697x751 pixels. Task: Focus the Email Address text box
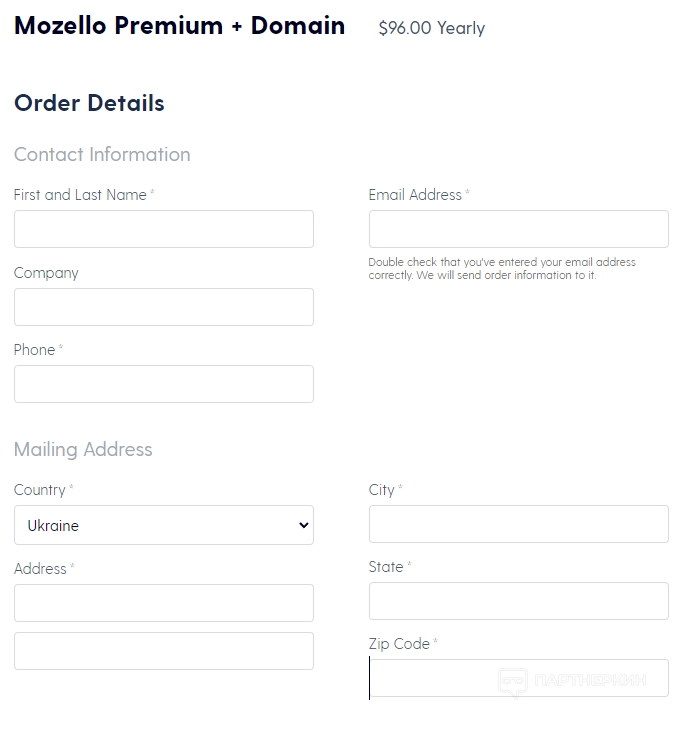(518, 229)
